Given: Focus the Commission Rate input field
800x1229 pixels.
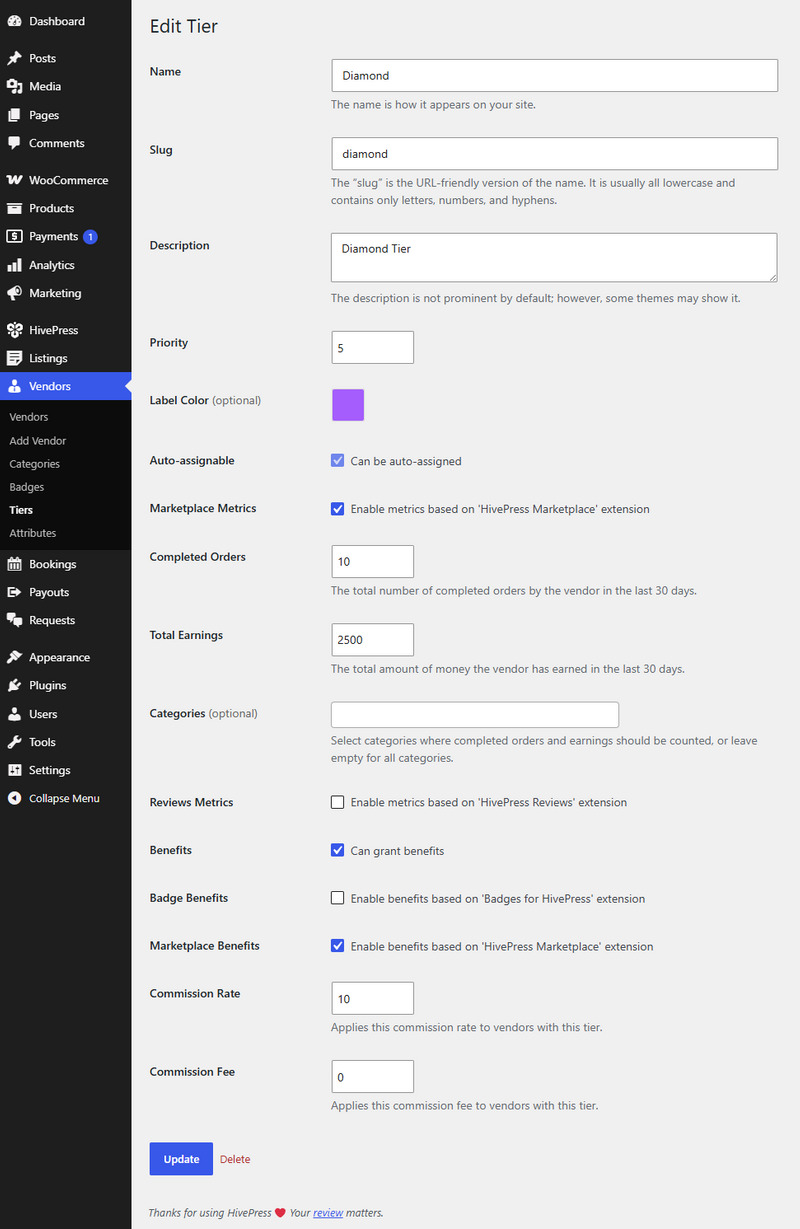Looking at the screenshot, I should [372, 998].
